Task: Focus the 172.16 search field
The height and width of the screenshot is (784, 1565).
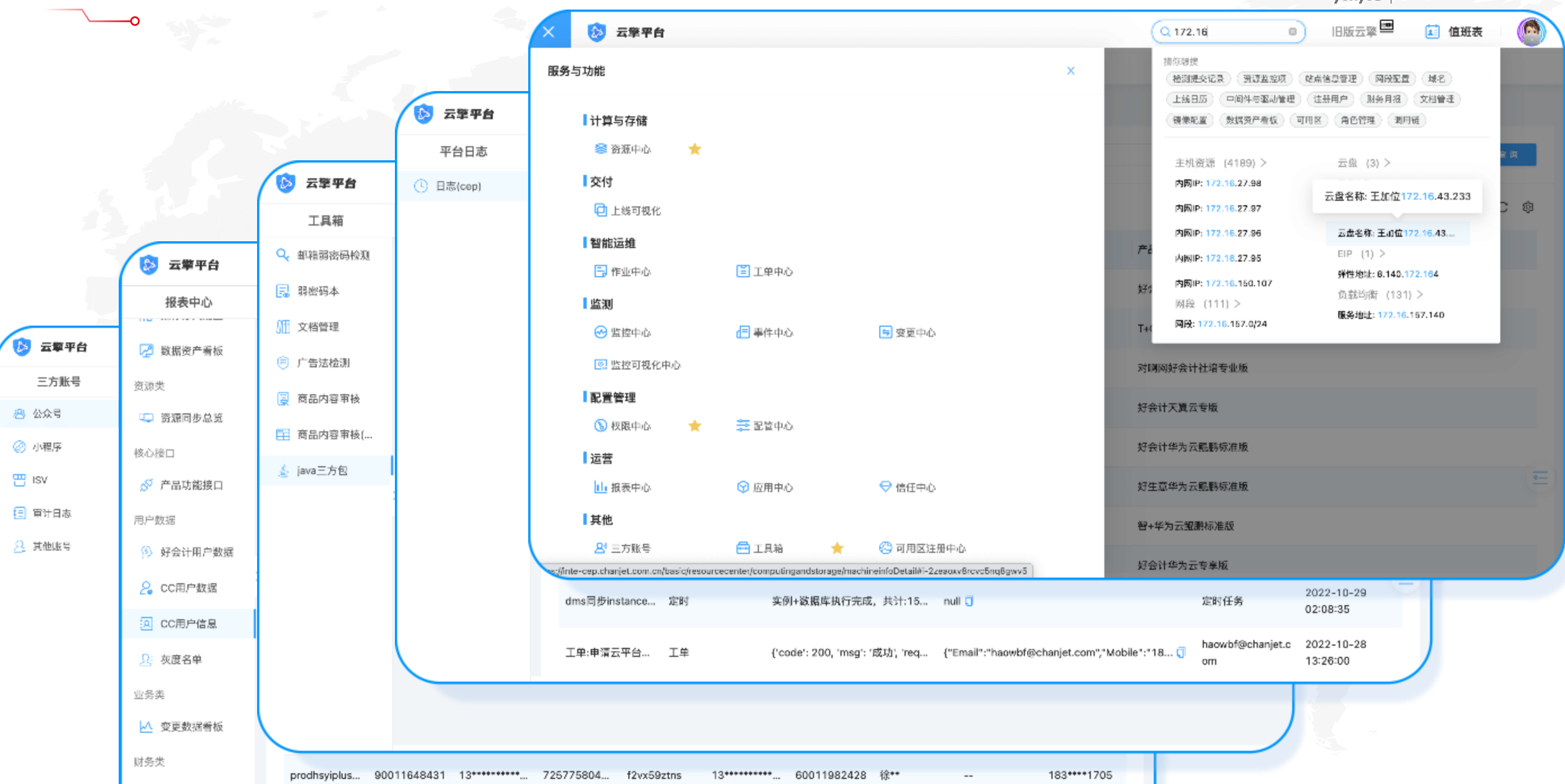Action: click(x=1227, y=31)
